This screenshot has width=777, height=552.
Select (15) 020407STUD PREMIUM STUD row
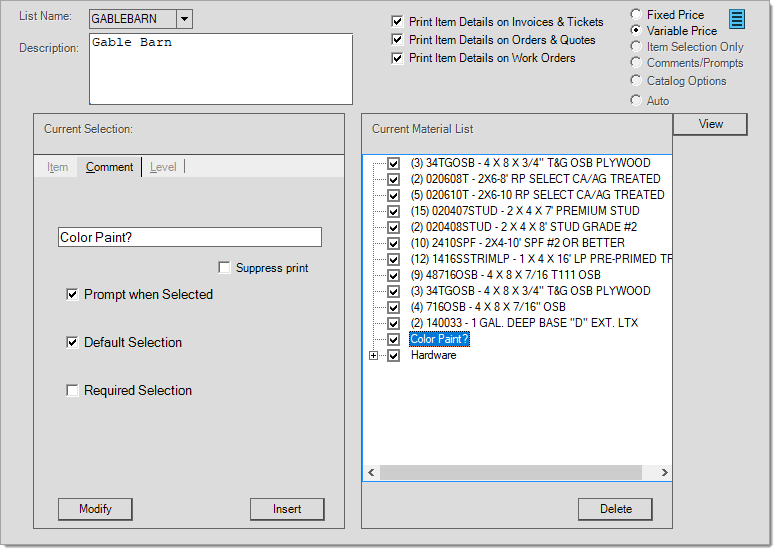[525, 211]
